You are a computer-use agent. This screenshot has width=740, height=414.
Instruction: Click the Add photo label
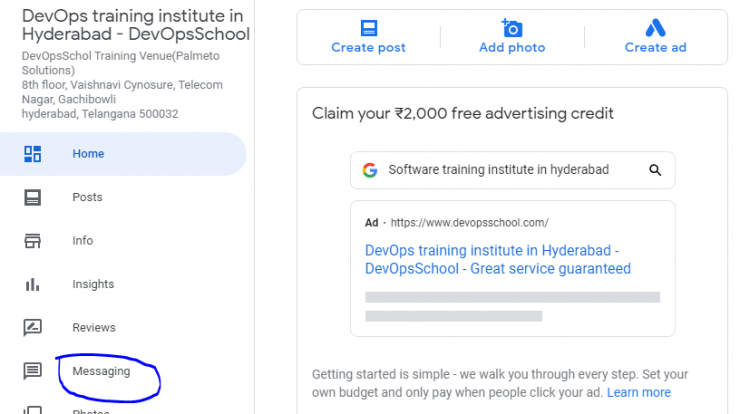512,47
